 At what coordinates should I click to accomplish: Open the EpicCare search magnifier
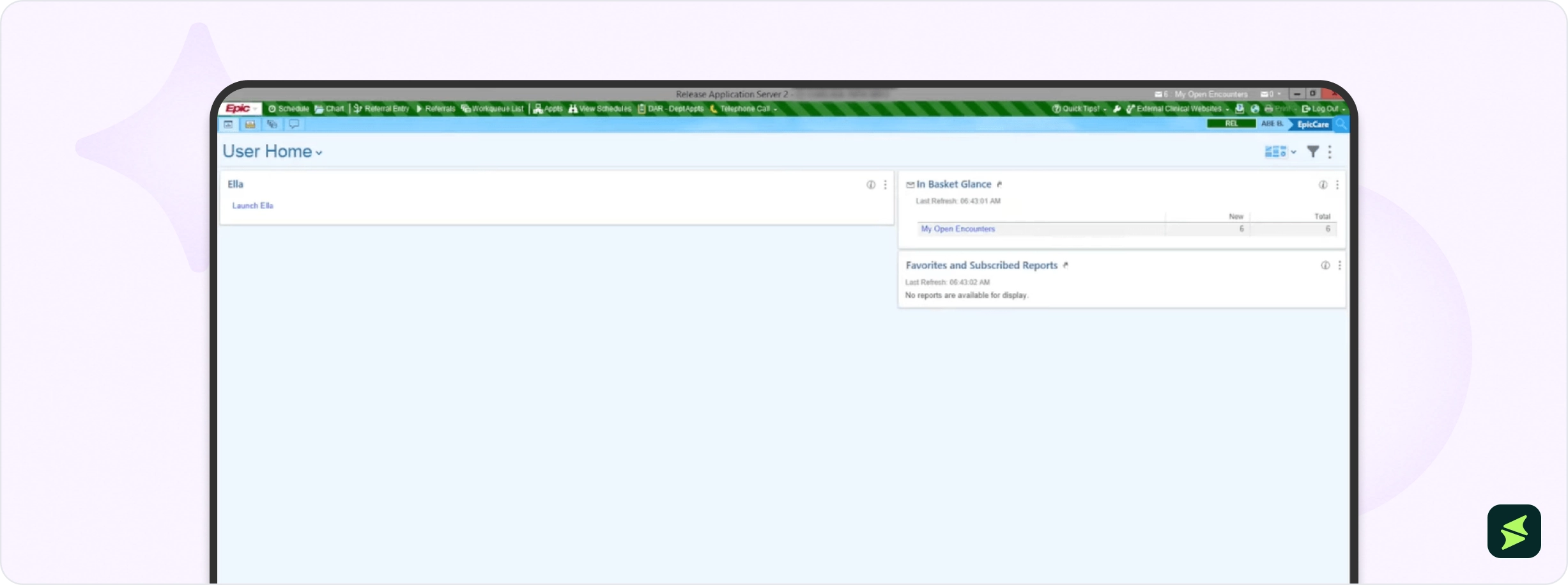click(x=1341, y=124)
